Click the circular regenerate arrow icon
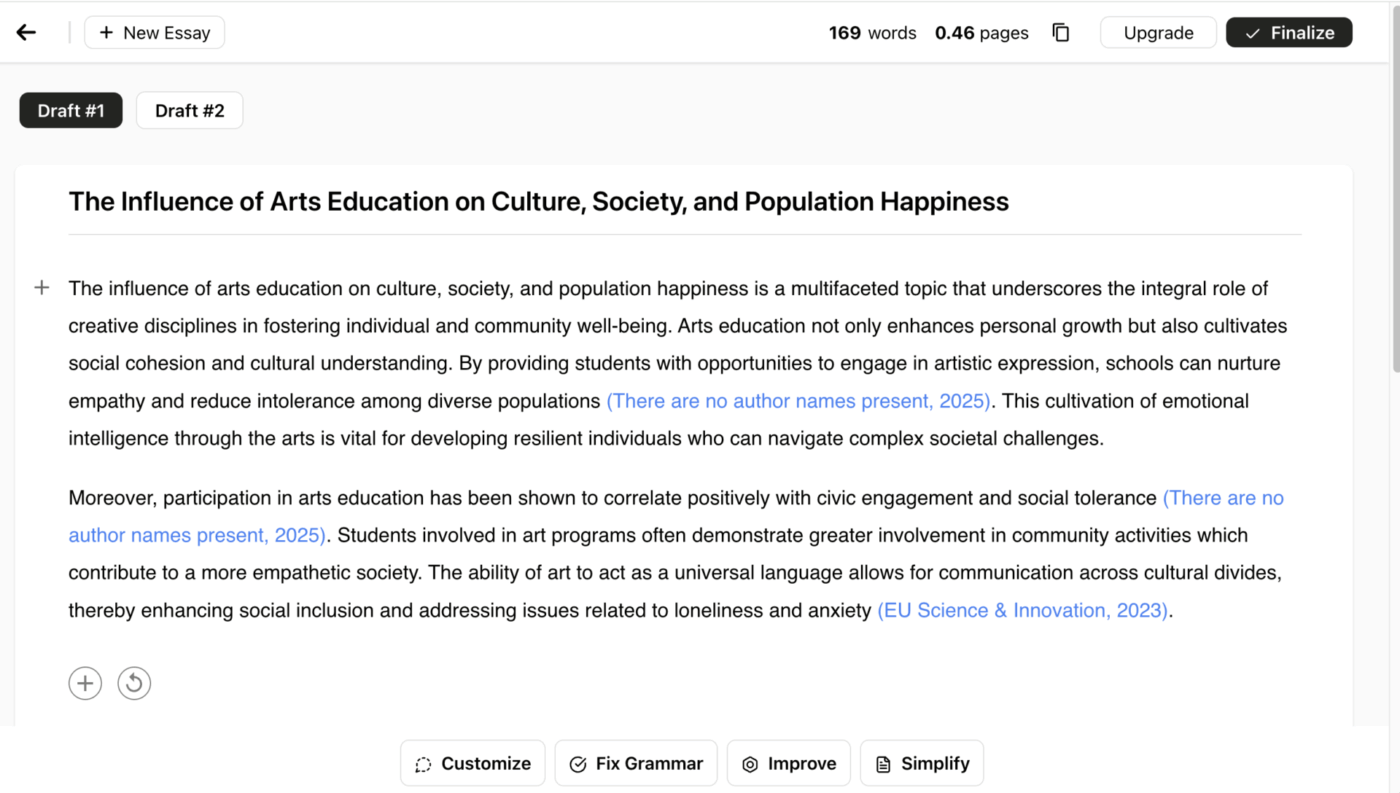The height and width of the screenshot is (793, 1400). tap(134, 683)
